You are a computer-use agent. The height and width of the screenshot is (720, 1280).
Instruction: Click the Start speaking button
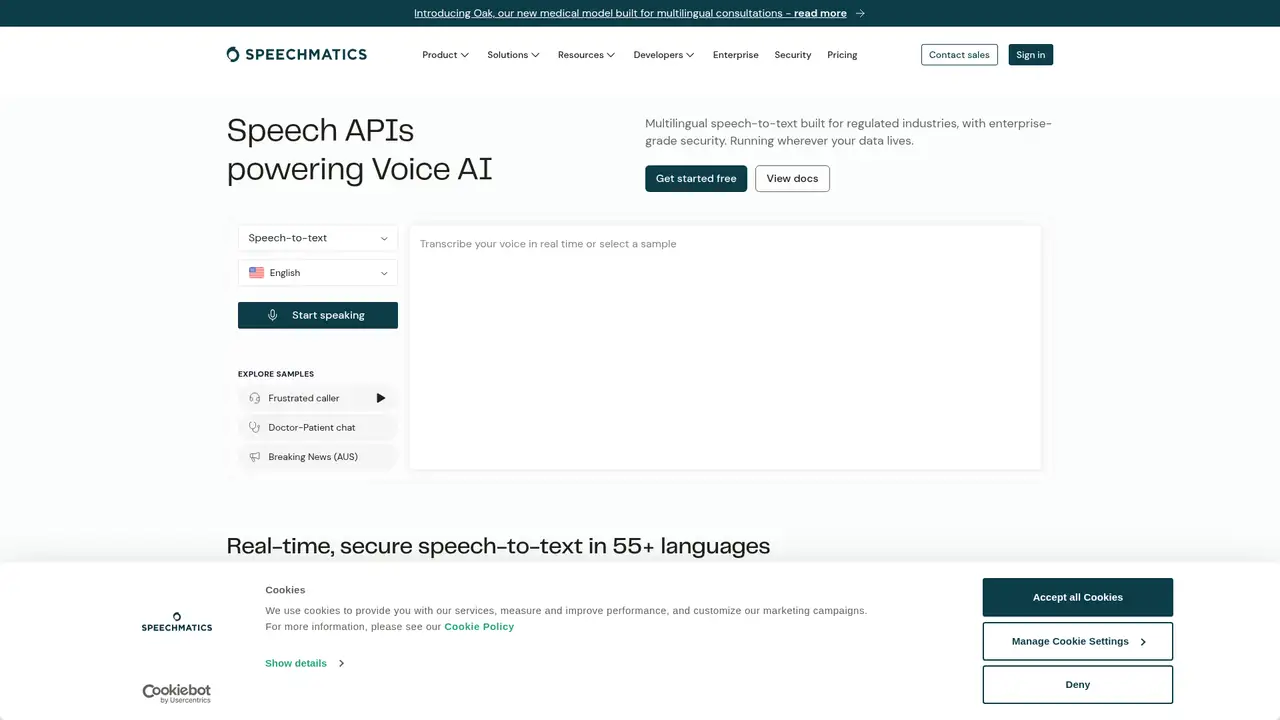point(318,315)
